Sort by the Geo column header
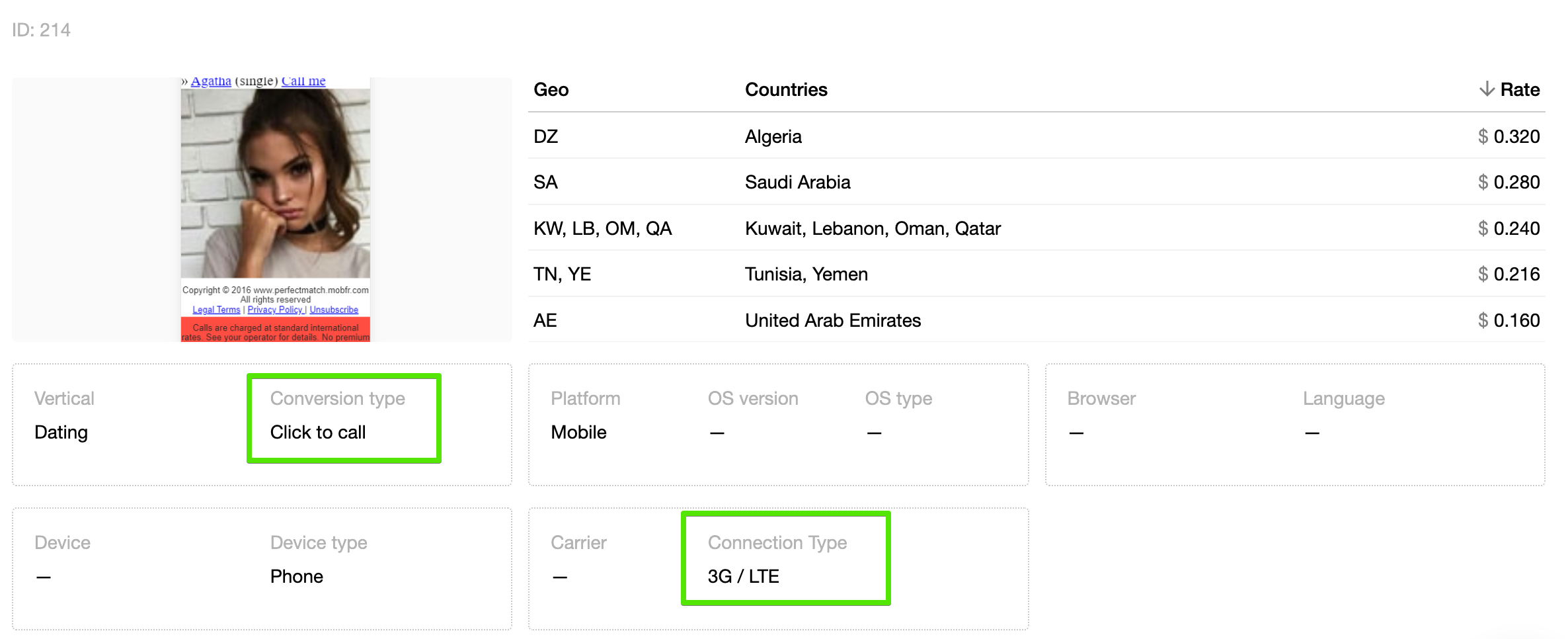 coord(551,90)
